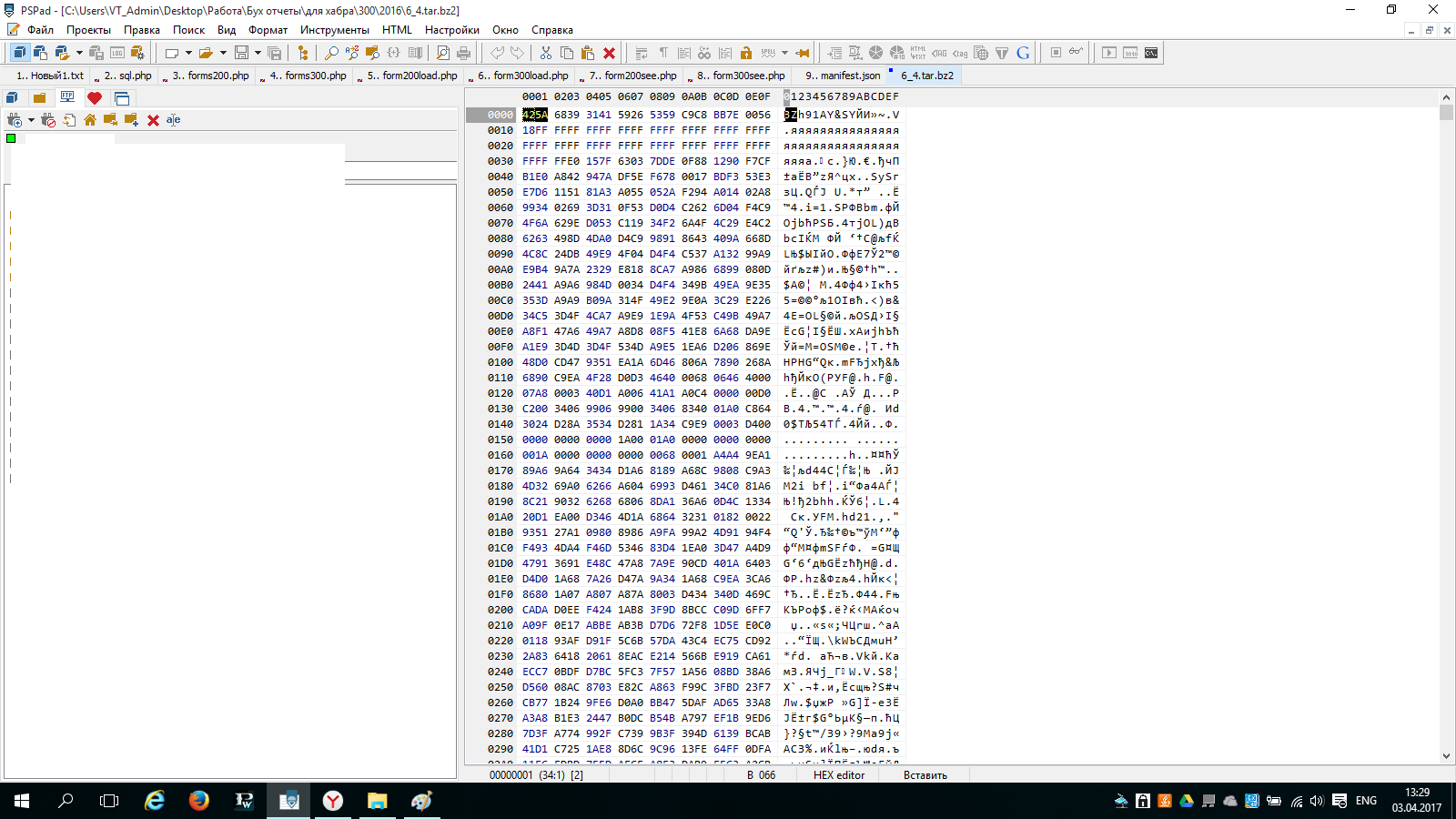This screenshot has width=1456, height=819.
Task: Toggle the project panel visibility icon
Action: click(19, 53)
